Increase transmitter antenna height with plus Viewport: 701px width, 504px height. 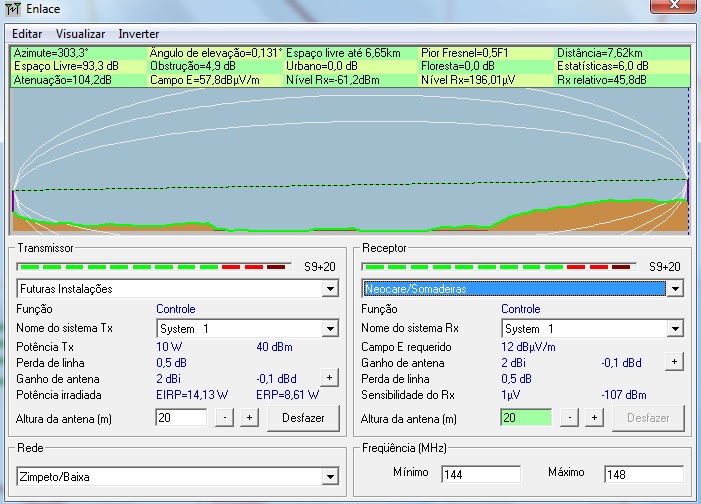[248, 417]
